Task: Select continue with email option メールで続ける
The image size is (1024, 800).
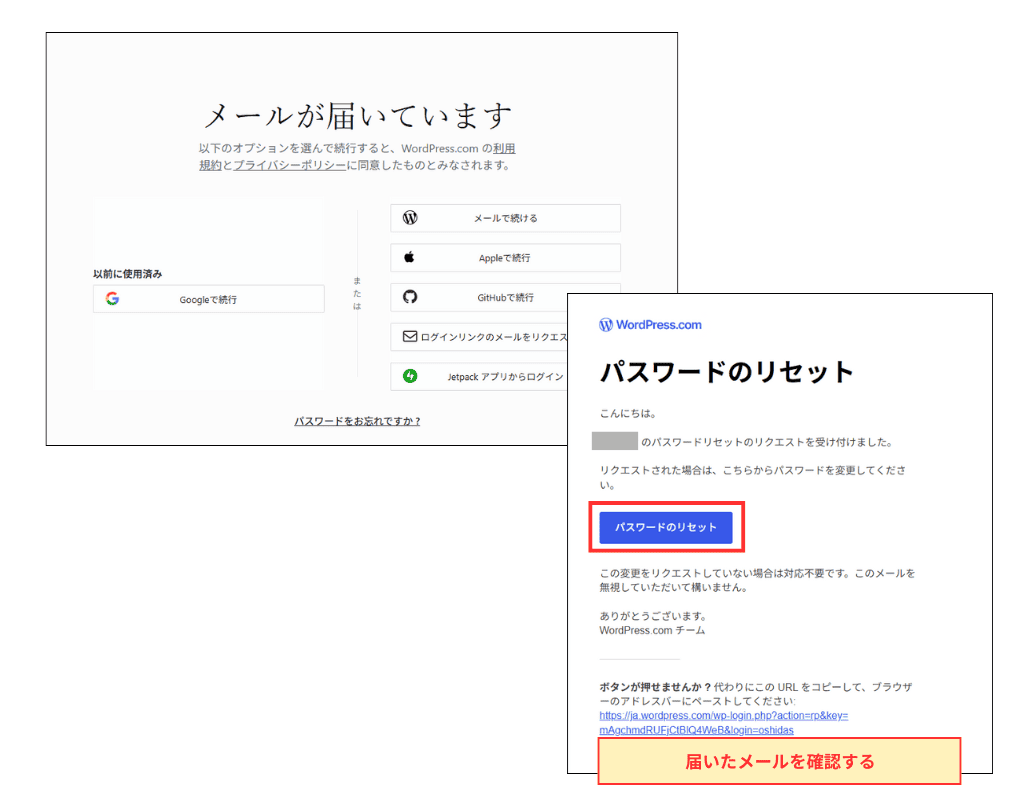Action: [505, 218]
